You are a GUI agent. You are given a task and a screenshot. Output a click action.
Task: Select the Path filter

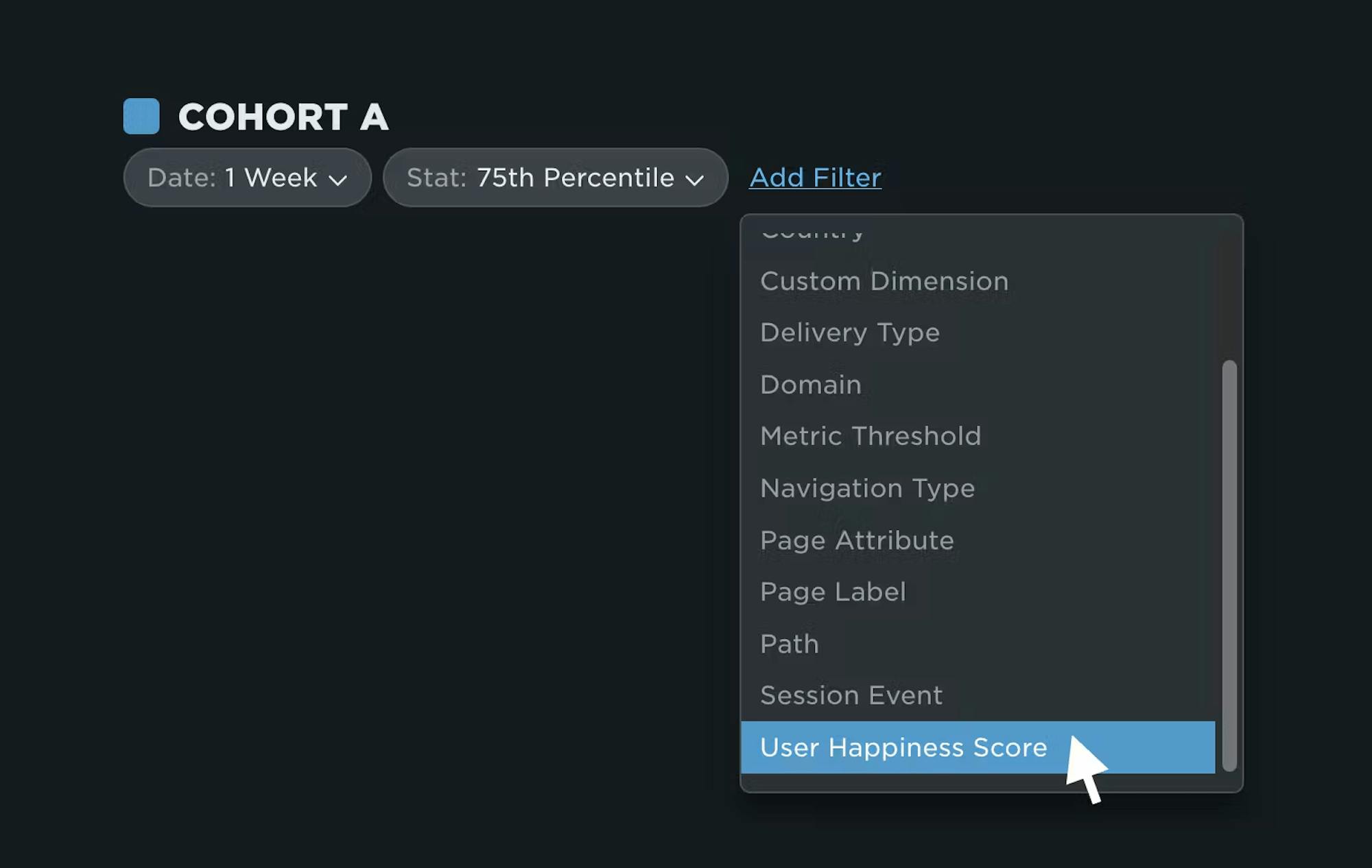point(790,644)
